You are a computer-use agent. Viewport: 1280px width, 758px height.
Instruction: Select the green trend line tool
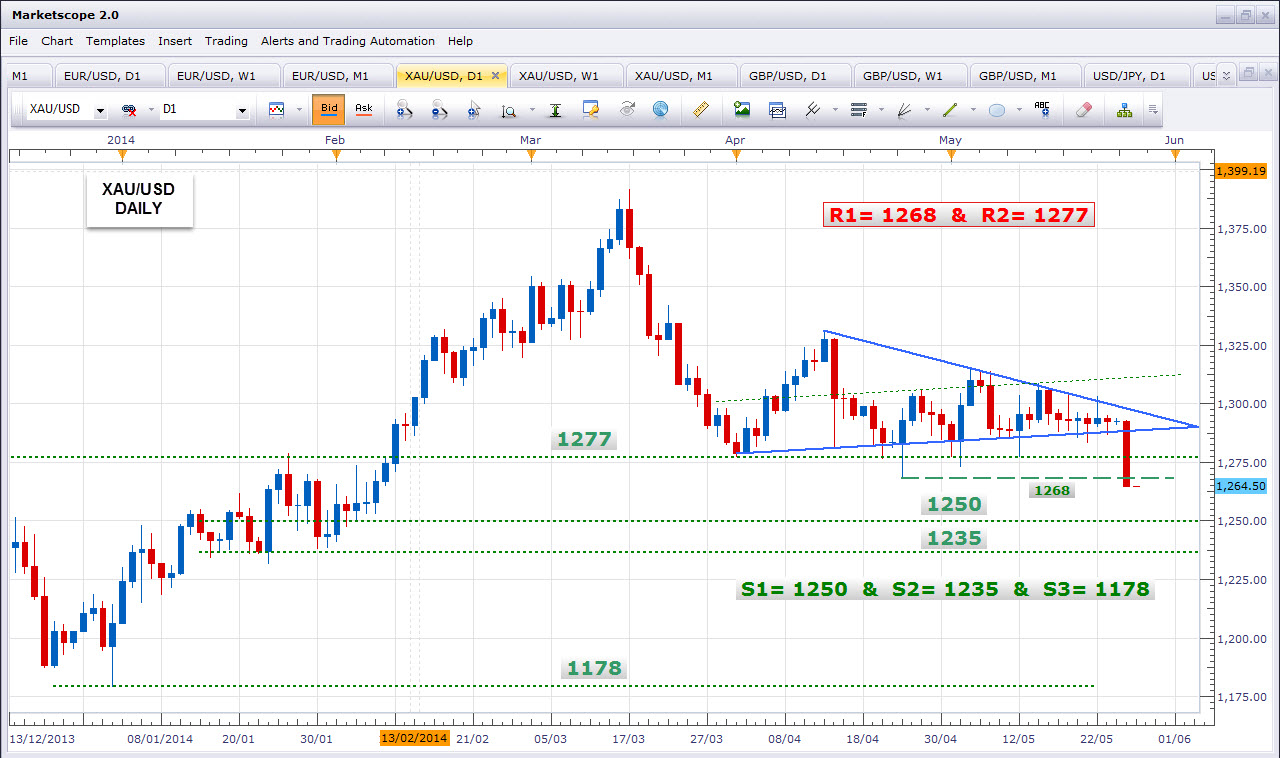(x=950, y=110)
